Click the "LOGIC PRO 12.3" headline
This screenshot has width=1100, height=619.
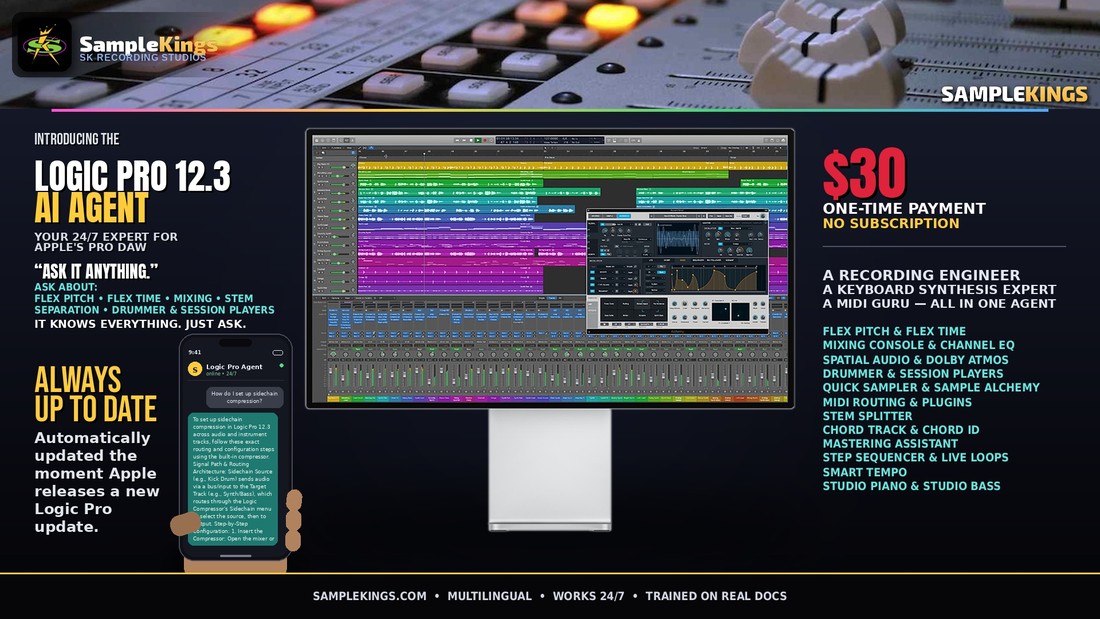point(133,176)
